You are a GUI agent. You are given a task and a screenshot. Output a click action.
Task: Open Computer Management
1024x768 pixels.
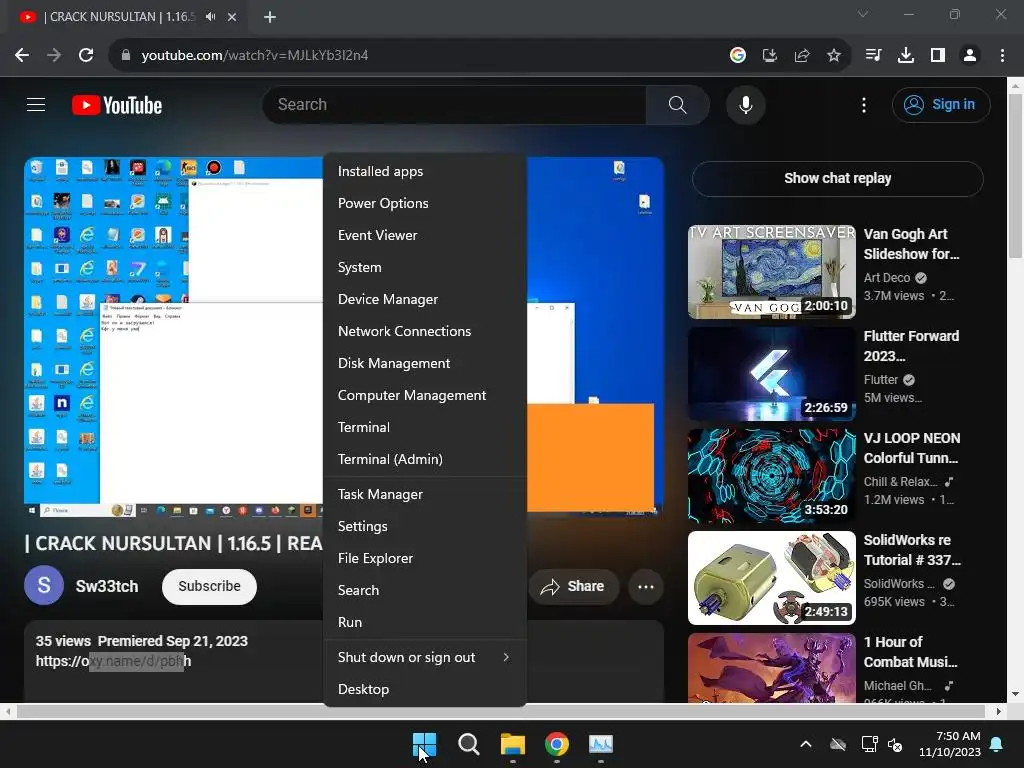424,395
